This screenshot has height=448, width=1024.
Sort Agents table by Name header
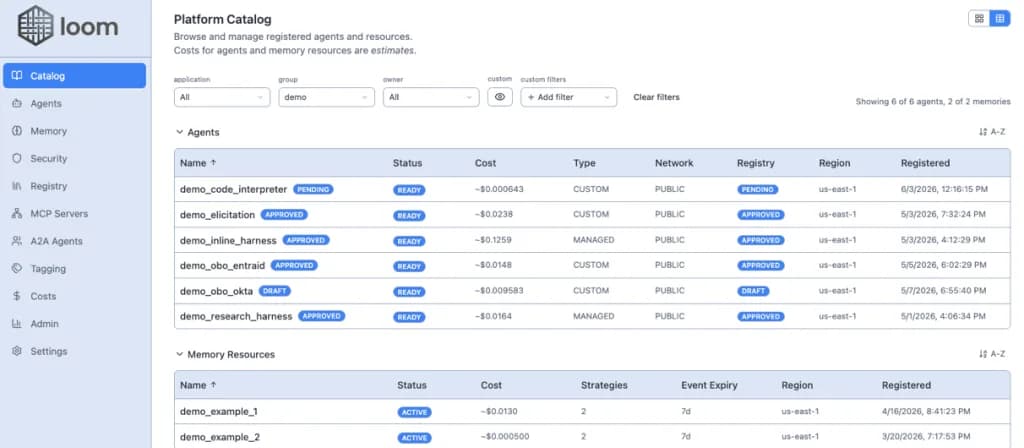[198, 163]
